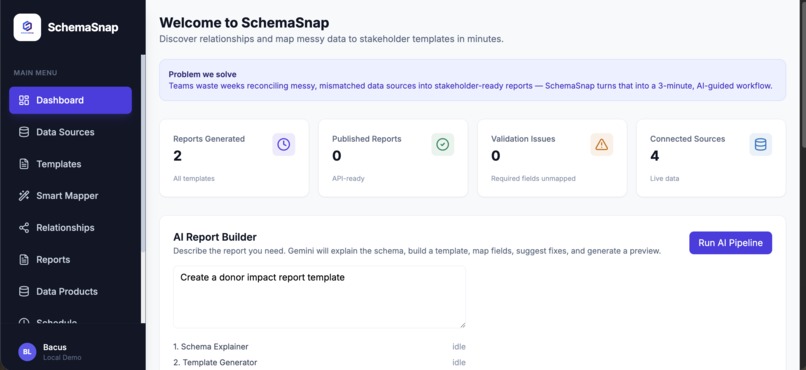Open the Published Reports card
This screenshot has height=370, width=806.
pyautogui.click(x=393, y=158)
